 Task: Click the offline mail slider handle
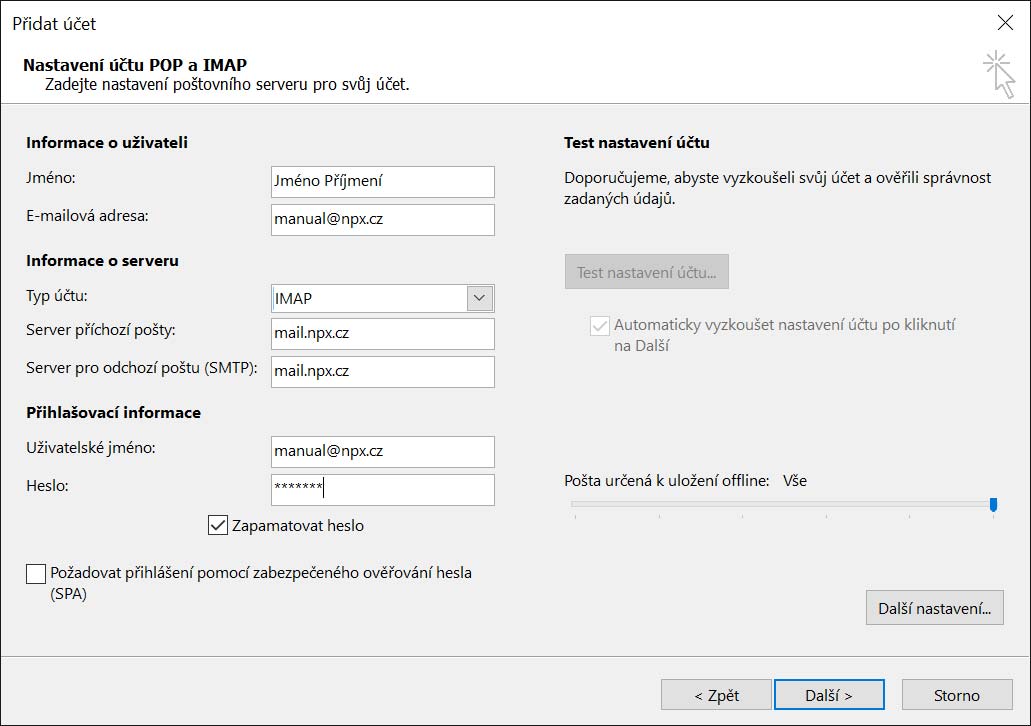tap(993, 505)
